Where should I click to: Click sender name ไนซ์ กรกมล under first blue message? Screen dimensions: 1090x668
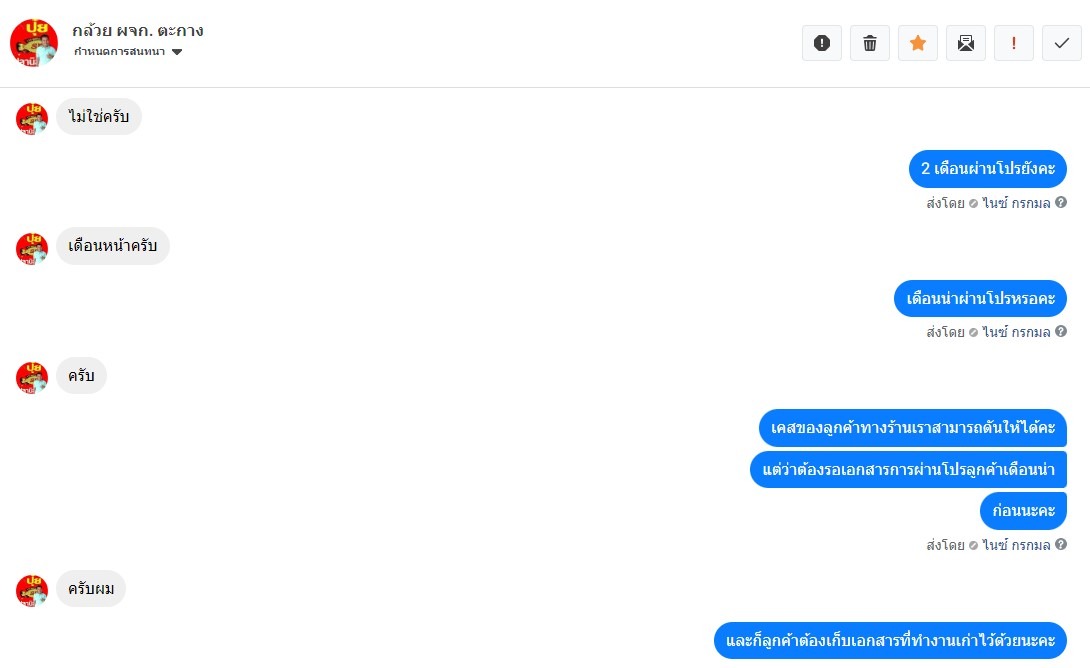click(x=1016, y=203)
